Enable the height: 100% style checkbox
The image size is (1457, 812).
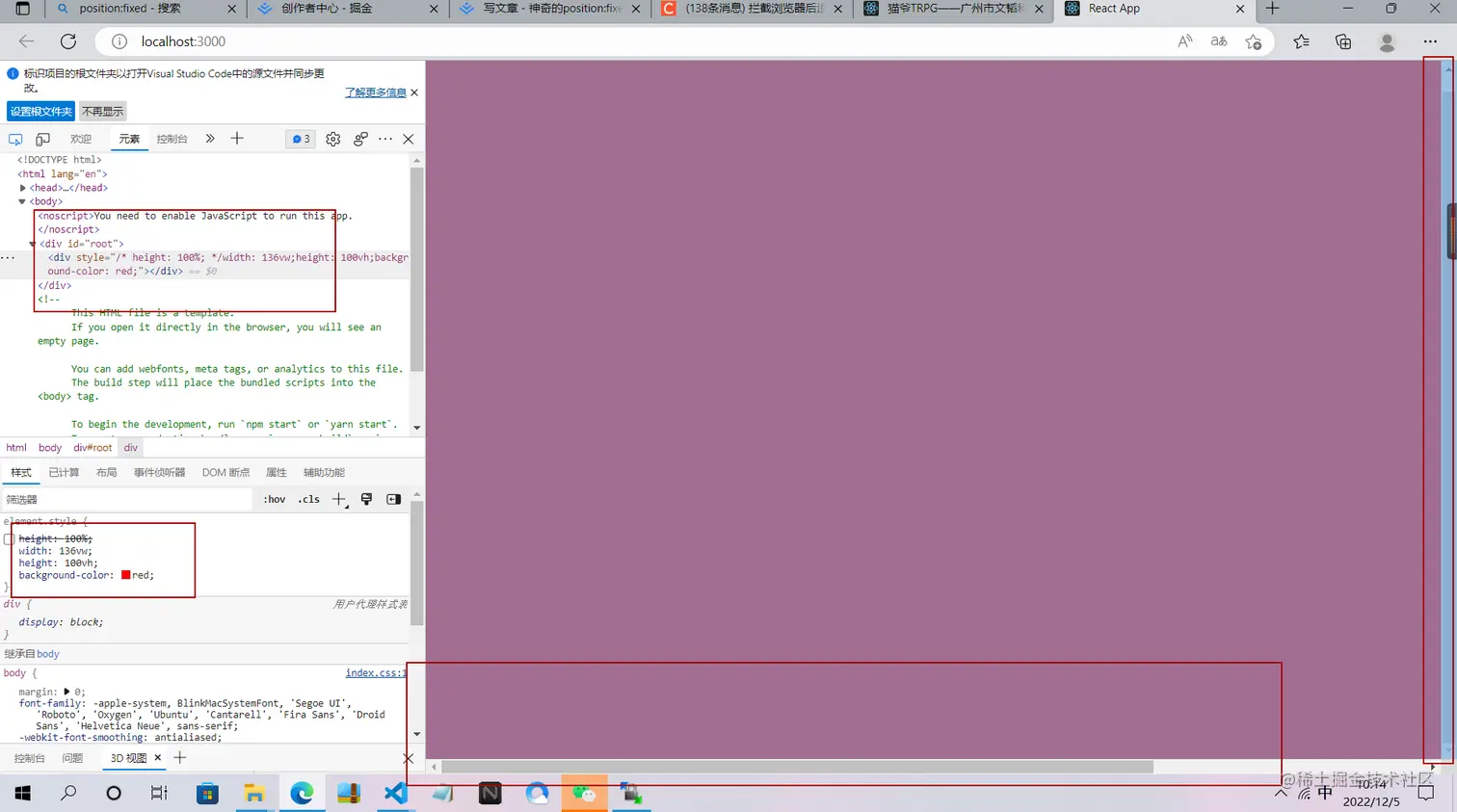[x=9, y=539]
